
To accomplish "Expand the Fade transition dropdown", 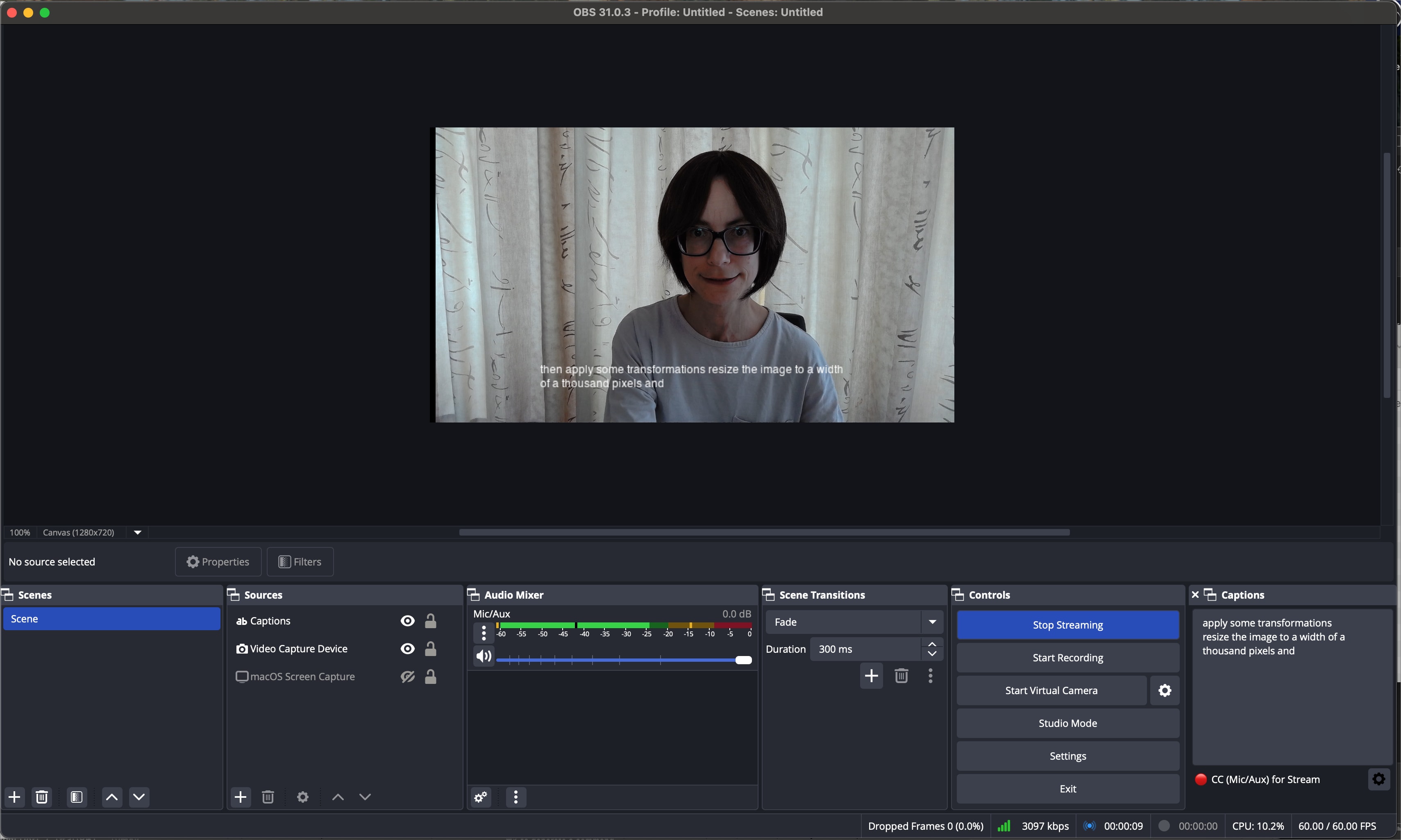I will [932, 622].
